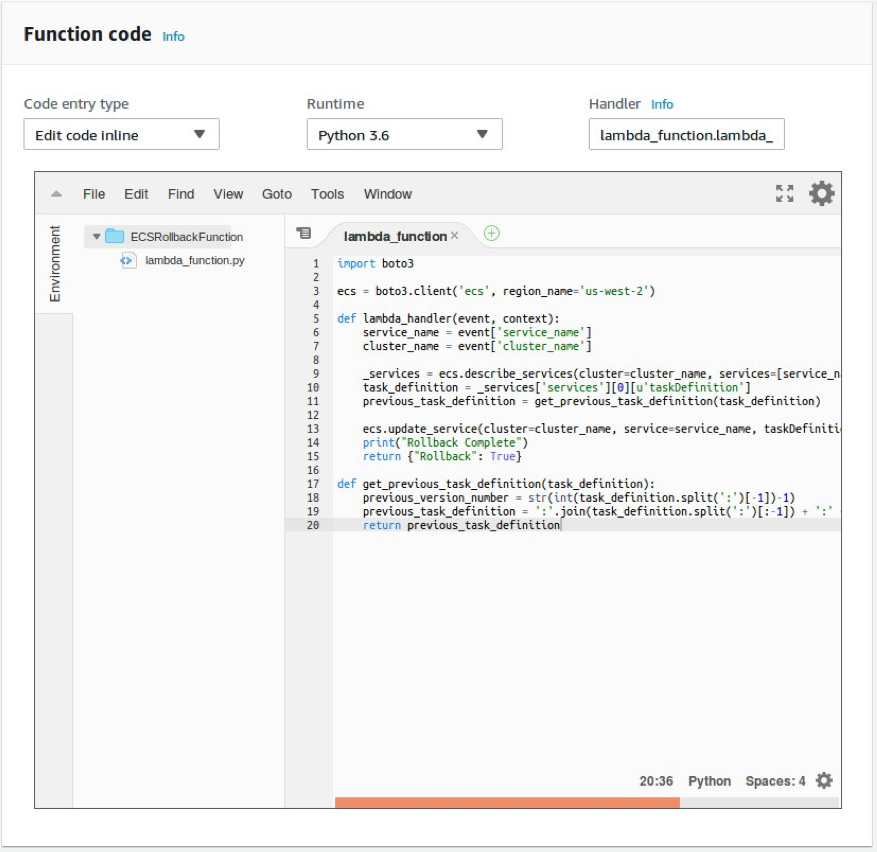Open the Edit menu
The width and height of the screenshot is (877, 852).
point(136,194)
